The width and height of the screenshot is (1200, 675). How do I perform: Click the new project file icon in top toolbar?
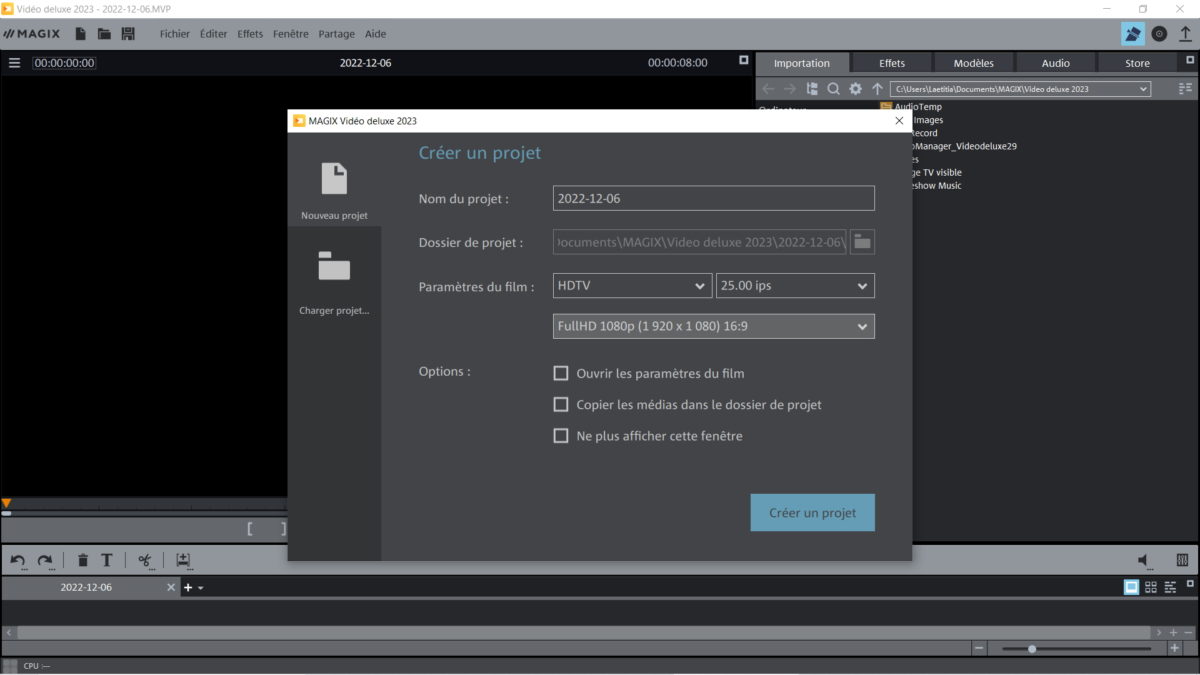coord(81,34)
